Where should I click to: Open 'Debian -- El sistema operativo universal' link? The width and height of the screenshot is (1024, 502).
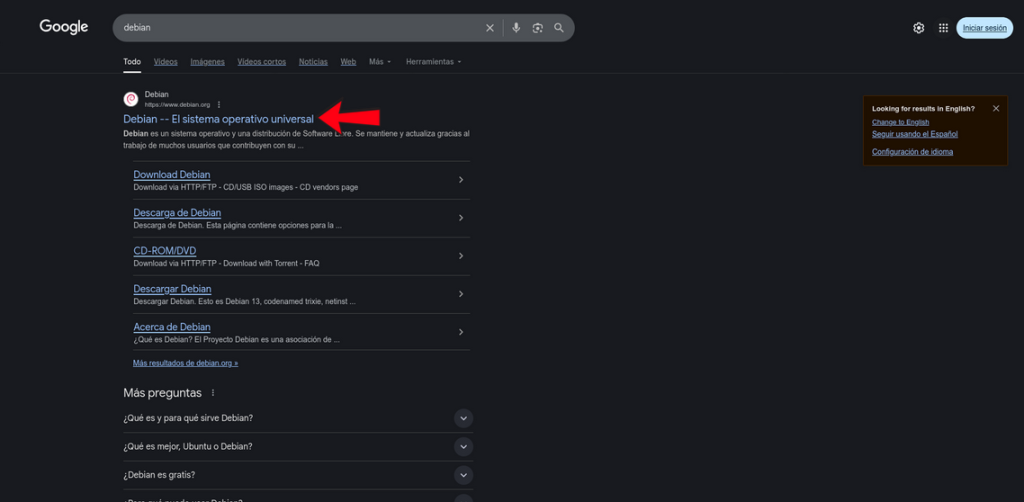pyautogui.click(x=218, y=119)
